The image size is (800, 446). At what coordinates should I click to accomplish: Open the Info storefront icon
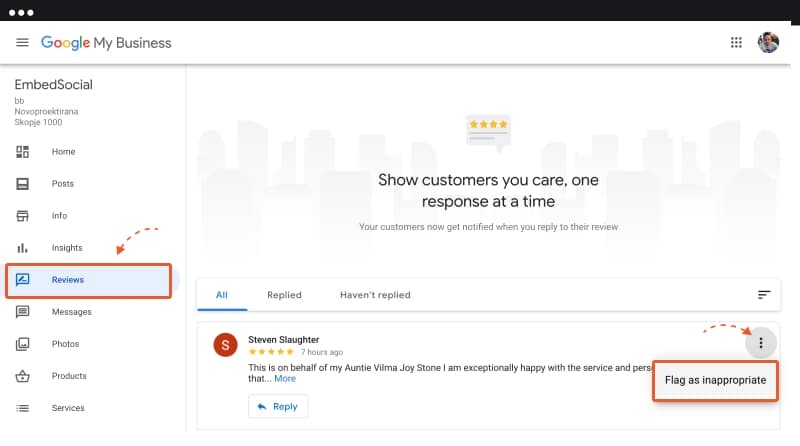coord(22,216)
